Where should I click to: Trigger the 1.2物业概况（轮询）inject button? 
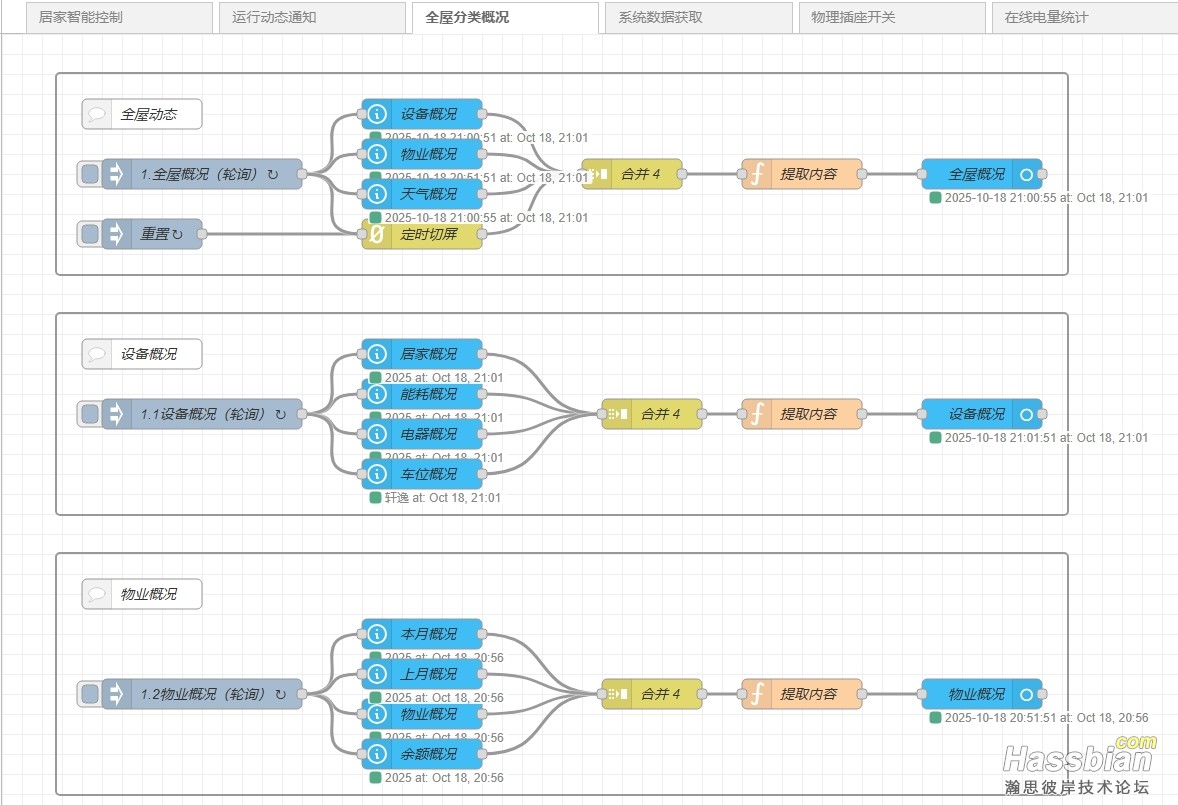tap(90, 694)
